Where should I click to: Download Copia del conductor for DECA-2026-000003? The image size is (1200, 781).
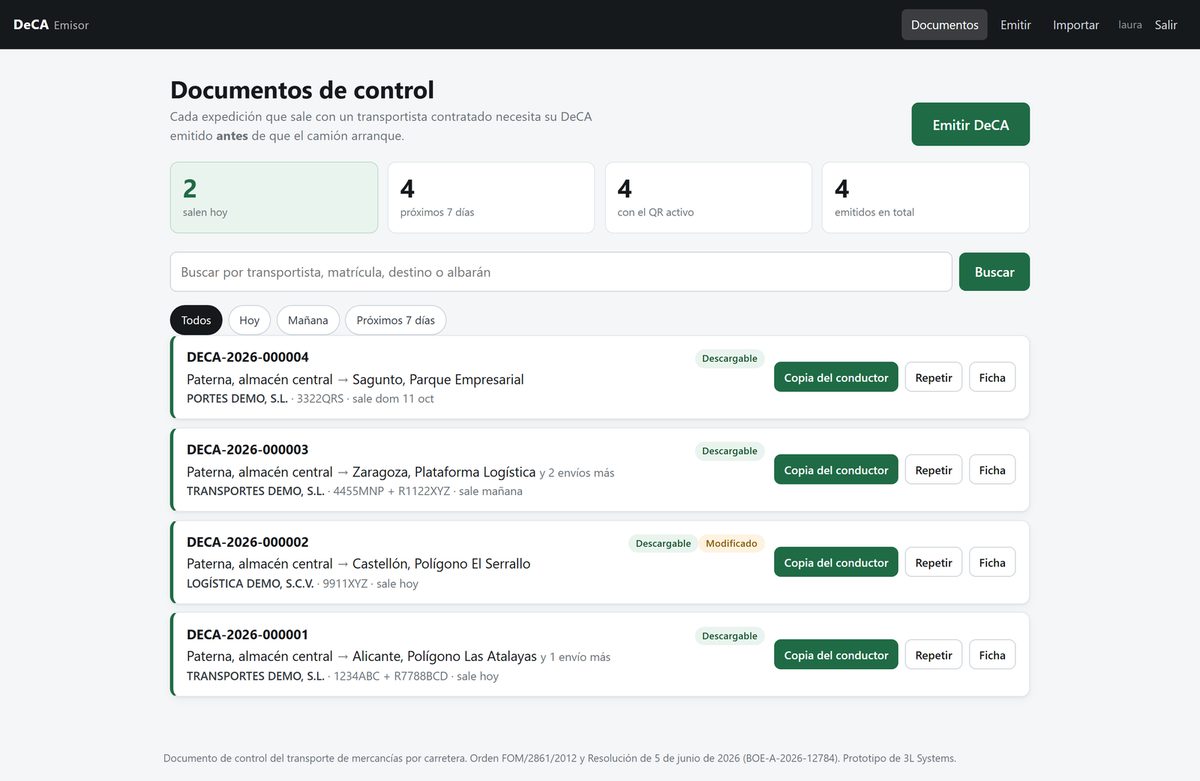pos(836,470)
